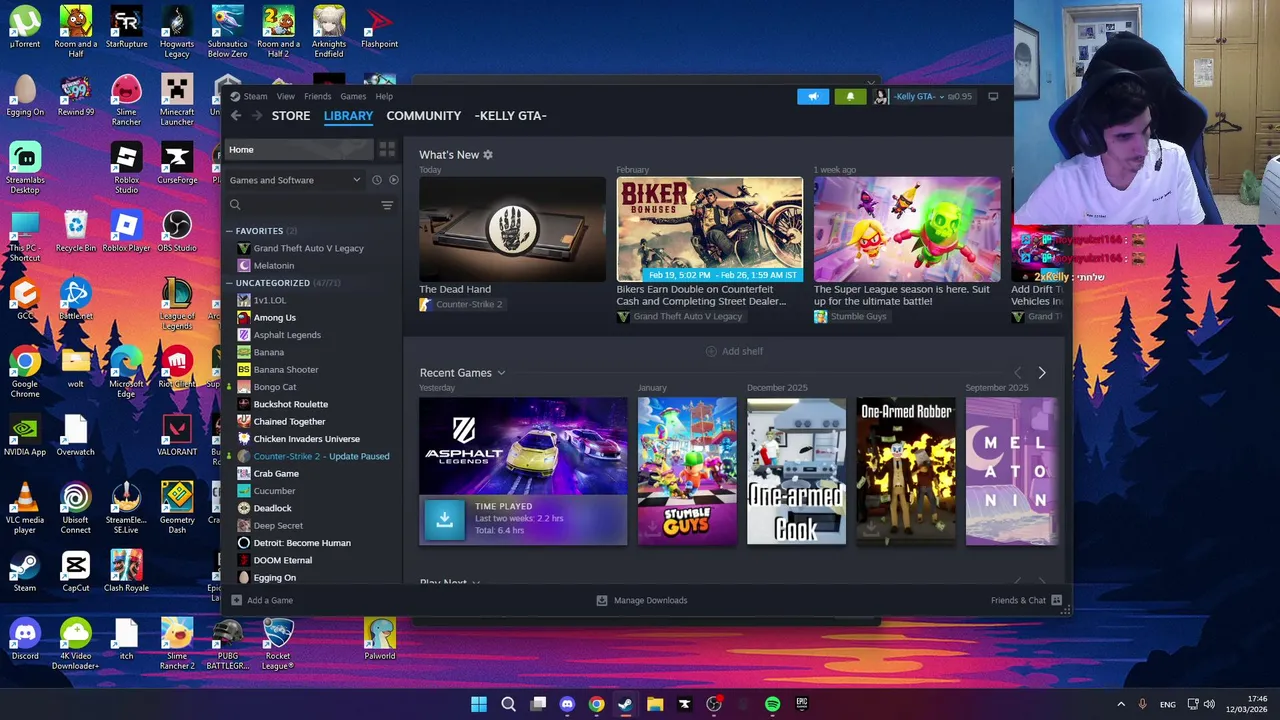Open Manage Downloads
The image size is (1280, 720).
(x=642, y=600)
